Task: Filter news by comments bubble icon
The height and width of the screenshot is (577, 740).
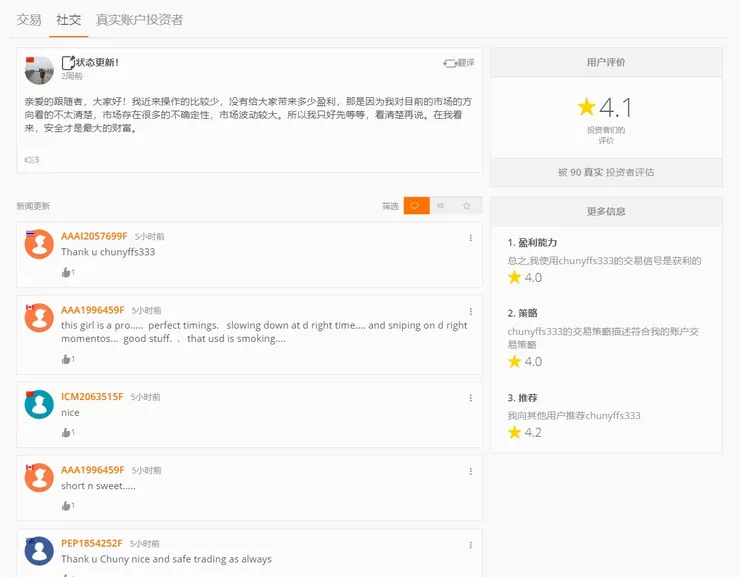Action: click(x=417, y=206)
